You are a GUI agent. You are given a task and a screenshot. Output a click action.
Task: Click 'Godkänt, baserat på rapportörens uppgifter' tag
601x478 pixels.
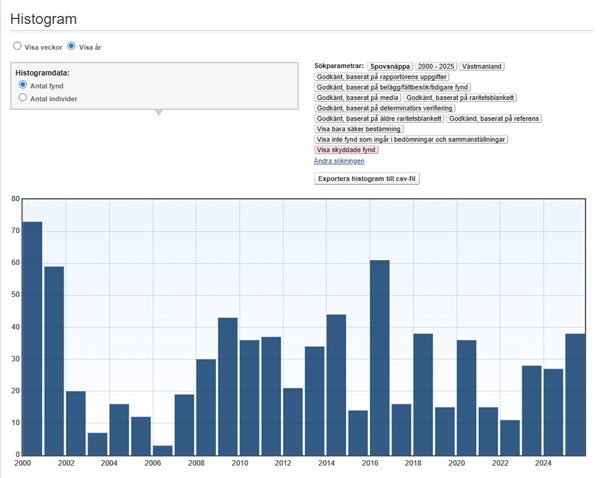pyautogui.click(x=382, y=77)
